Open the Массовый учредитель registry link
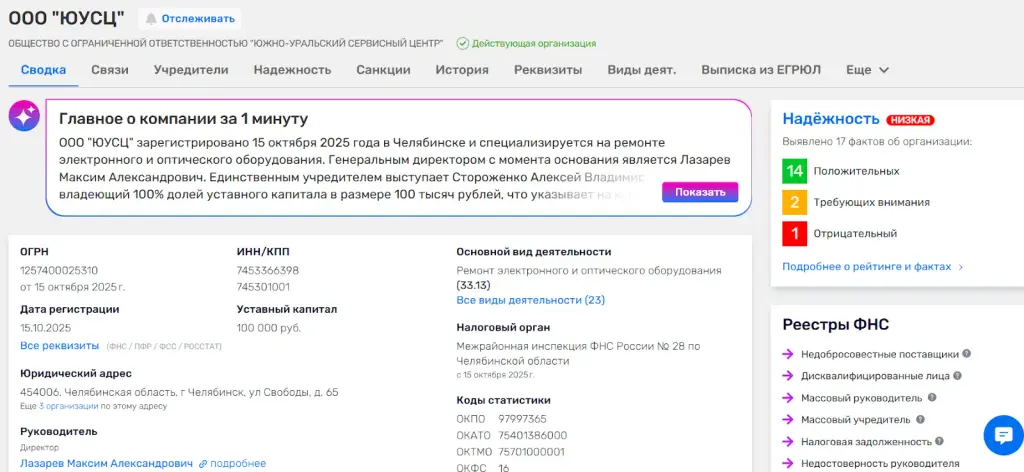The height and width of the screenshot is (472, 1024). click(856, 420)
